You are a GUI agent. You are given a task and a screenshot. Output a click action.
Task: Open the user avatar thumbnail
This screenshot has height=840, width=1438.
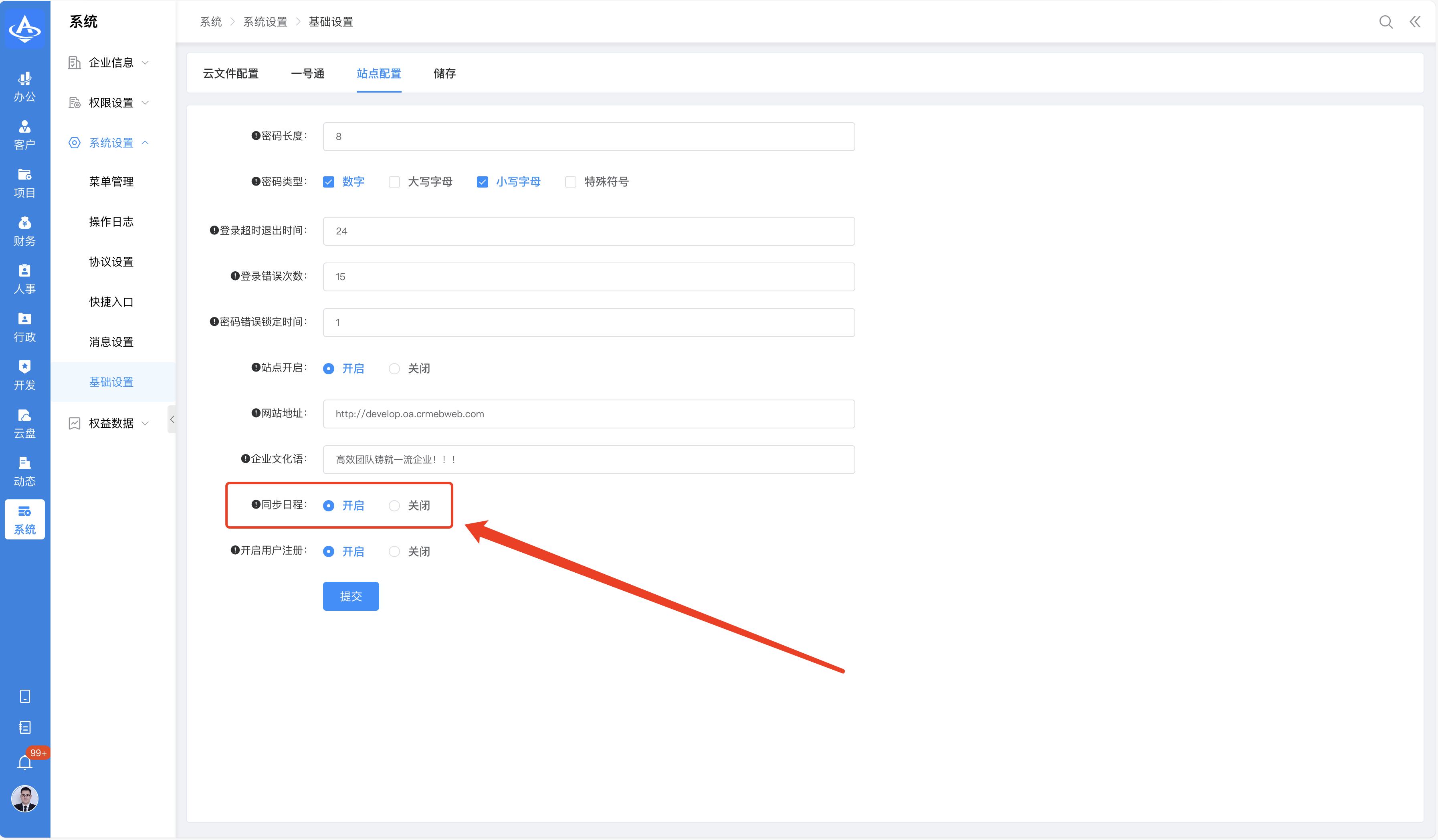pos(24,798)
